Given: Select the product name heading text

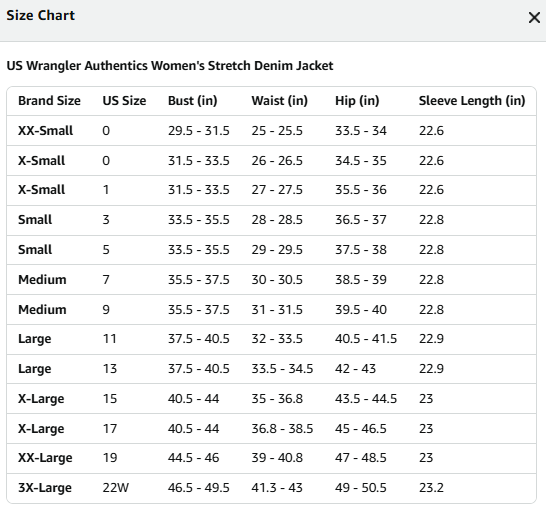Looking at the screenshot, I should click(170, 65).
